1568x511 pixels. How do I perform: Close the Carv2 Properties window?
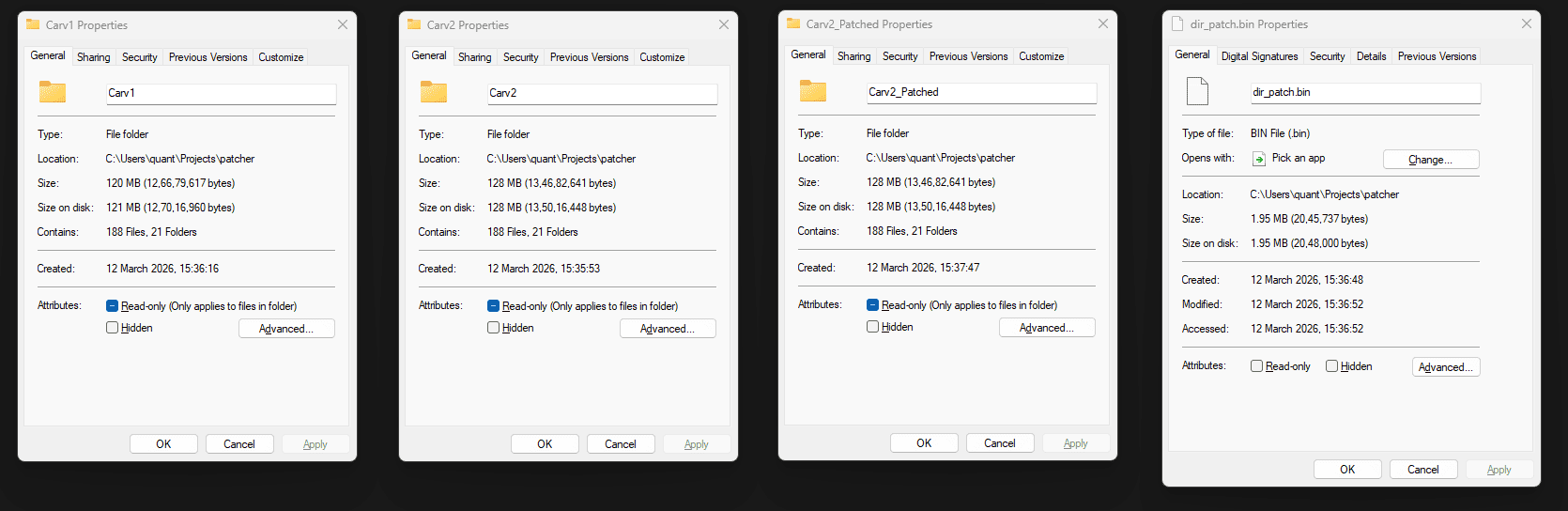pyautogui.click(x=724, y=24)
